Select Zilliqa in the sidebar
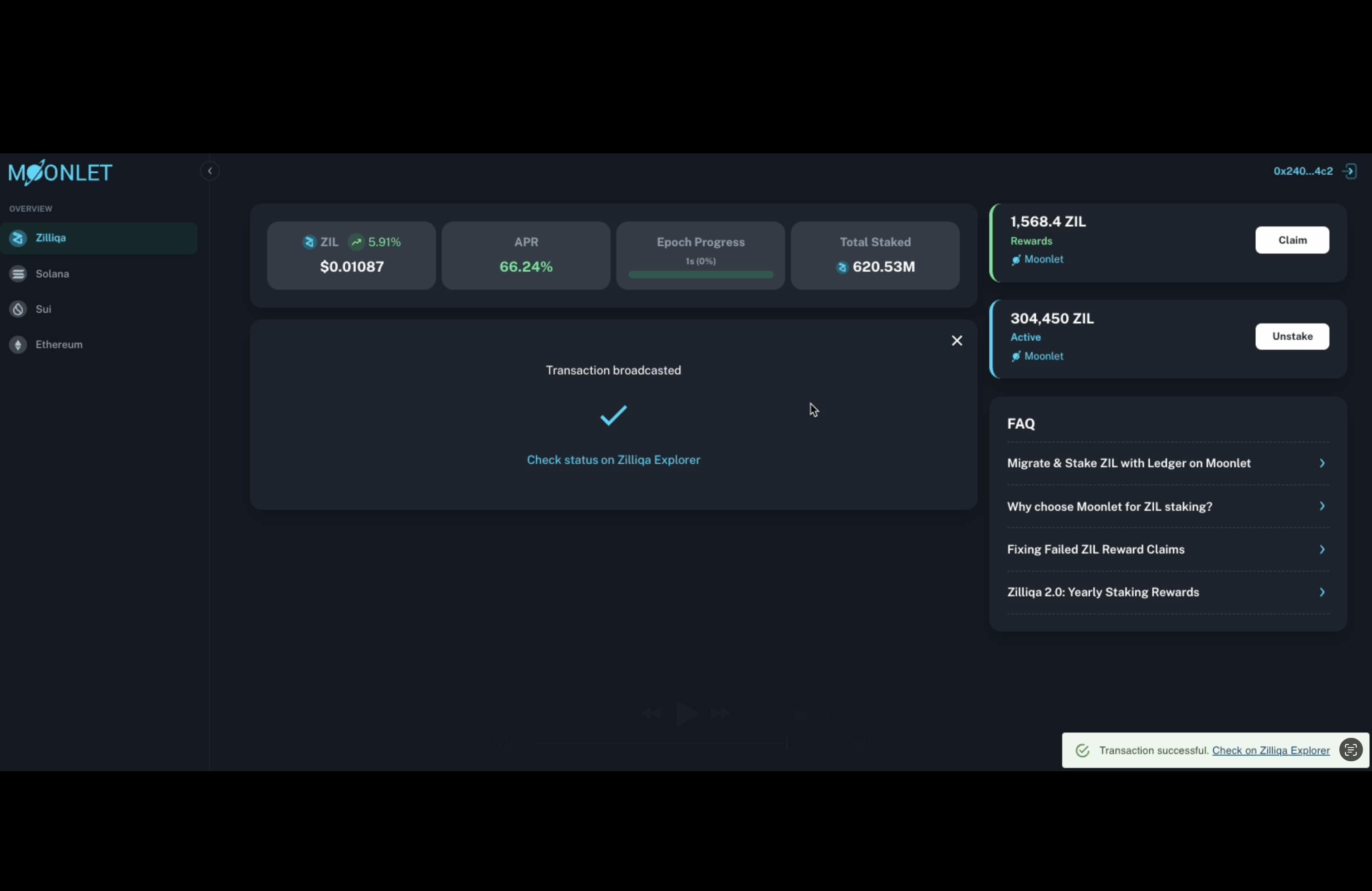Screen dimensions: 1372x891 click(98, 238)
